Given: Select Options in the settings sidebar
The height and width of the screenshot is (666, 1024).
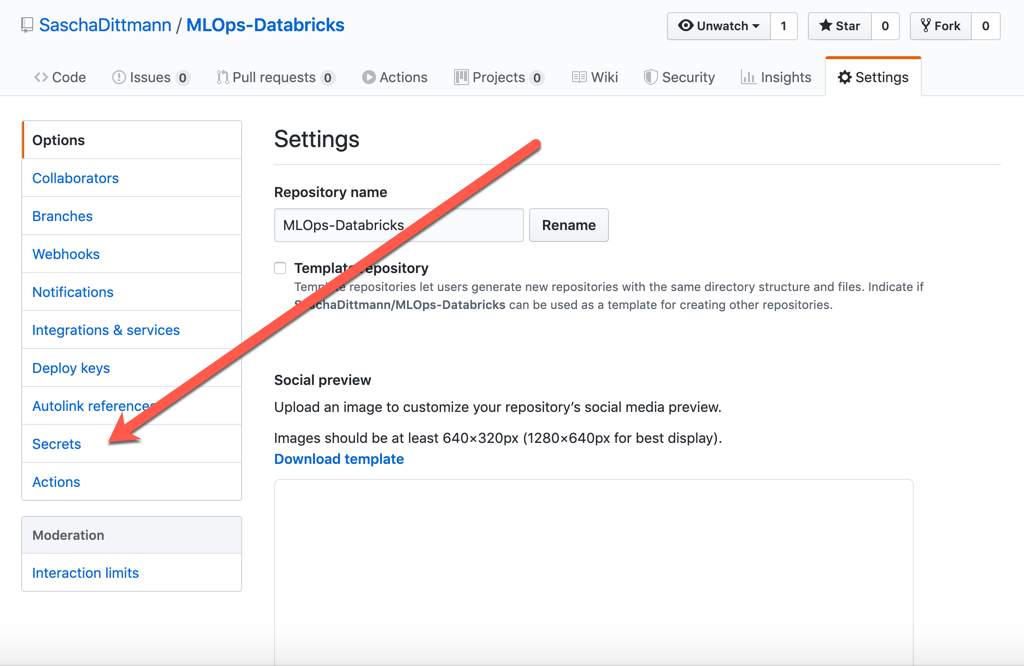Looking at the screenshot, I should [x=131, y=140].
